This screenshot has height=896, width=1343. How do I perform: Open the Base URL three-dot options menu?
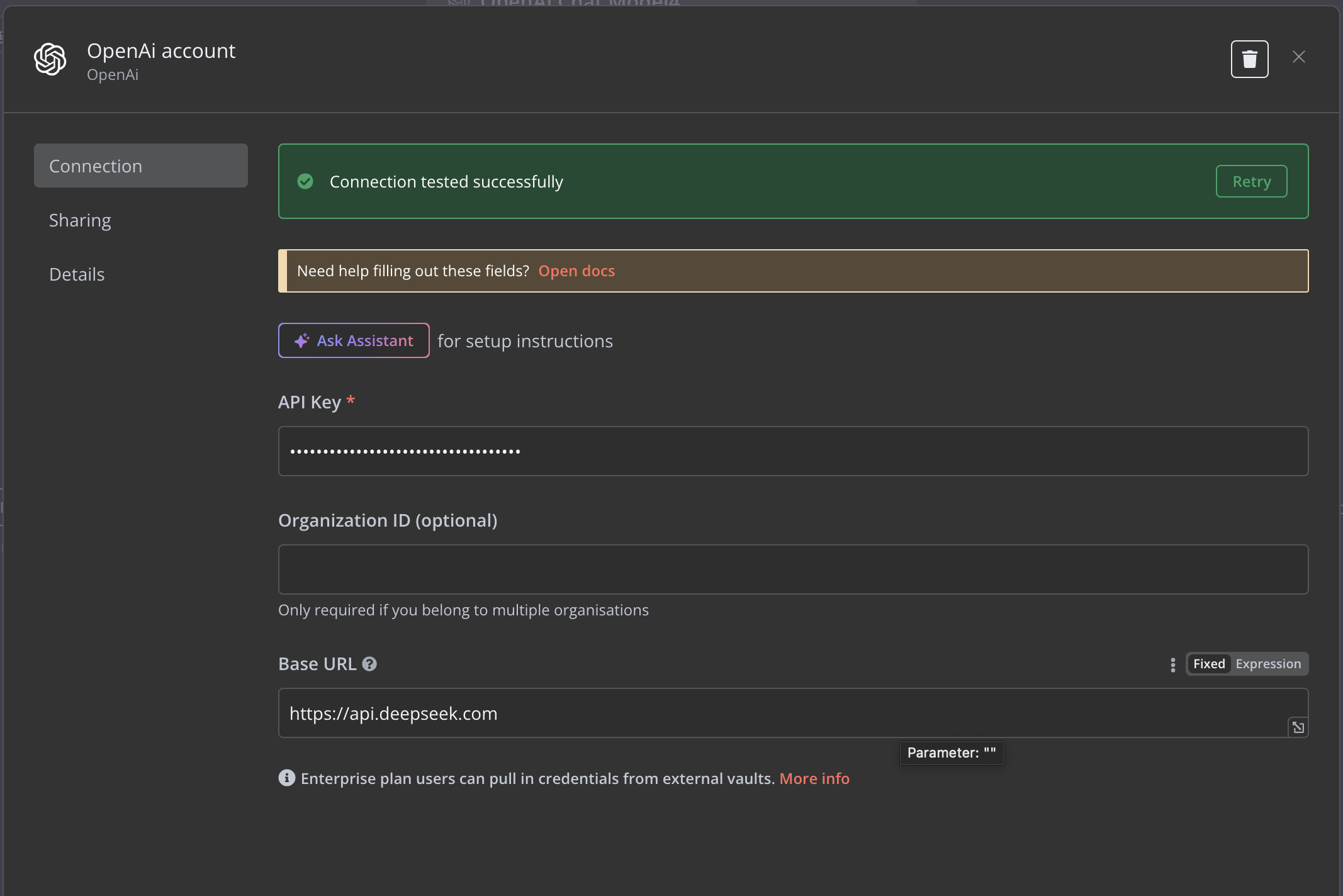[x=1172, y=664]
